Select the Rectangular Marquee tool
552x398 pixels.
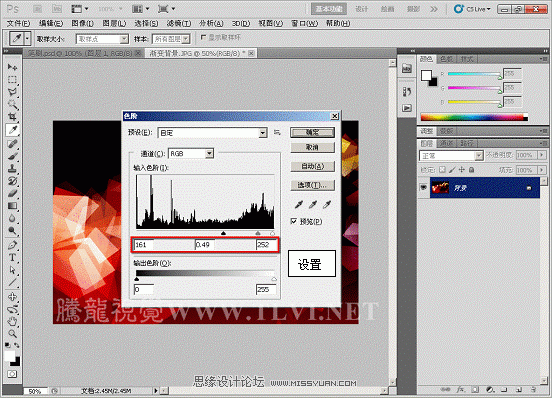[12, 79]
